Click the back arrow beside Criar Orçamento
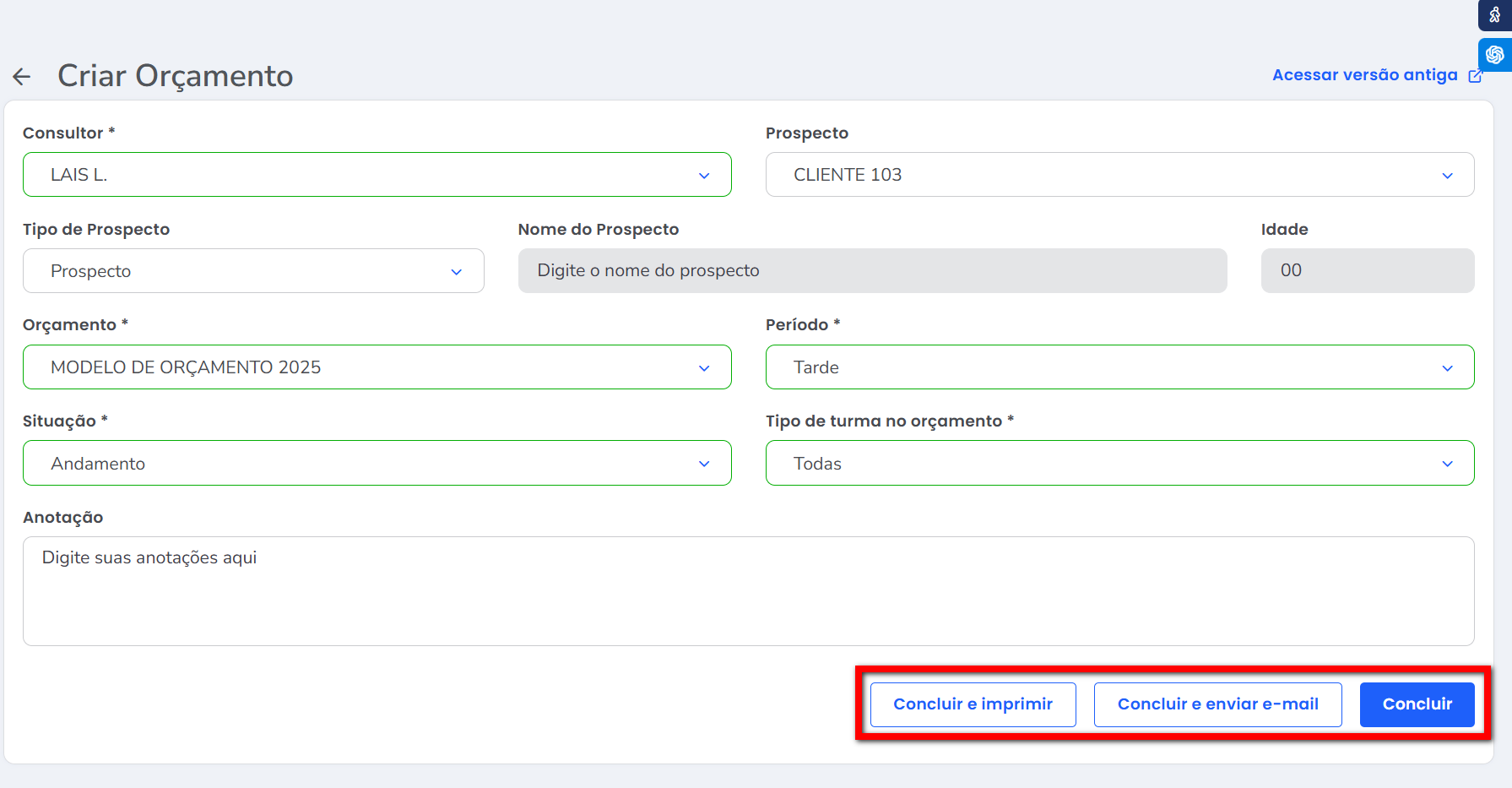Screen dimensions: 1512x788 point(22,77)
